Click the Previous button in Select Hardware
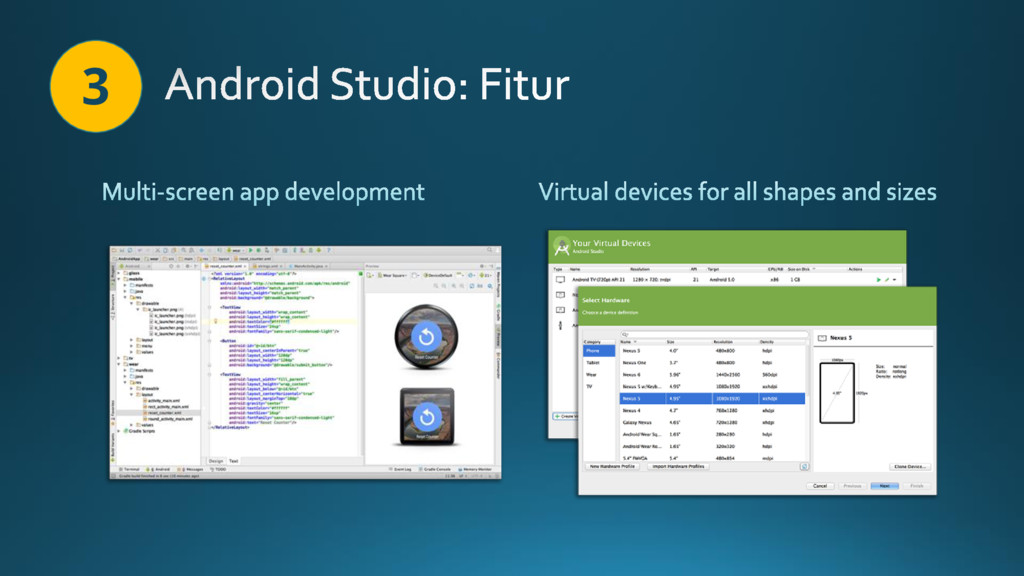The width and height of the screenshot is (1024, 576). 852,486
